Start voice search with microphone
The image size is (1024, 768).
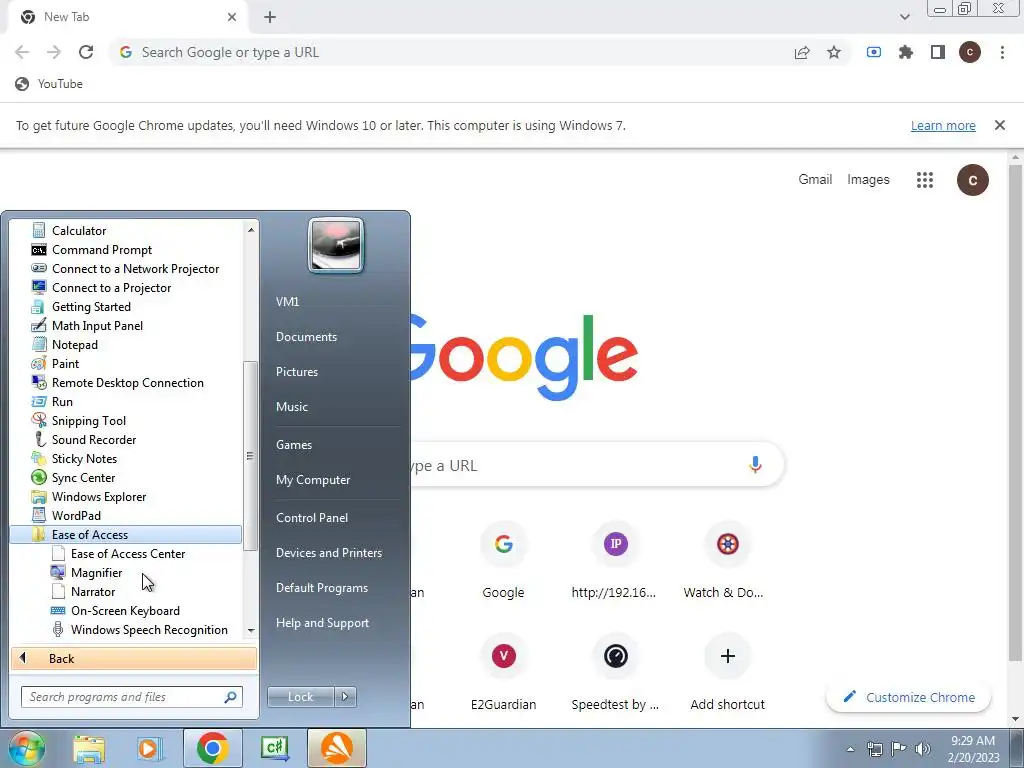coord(755,465)
